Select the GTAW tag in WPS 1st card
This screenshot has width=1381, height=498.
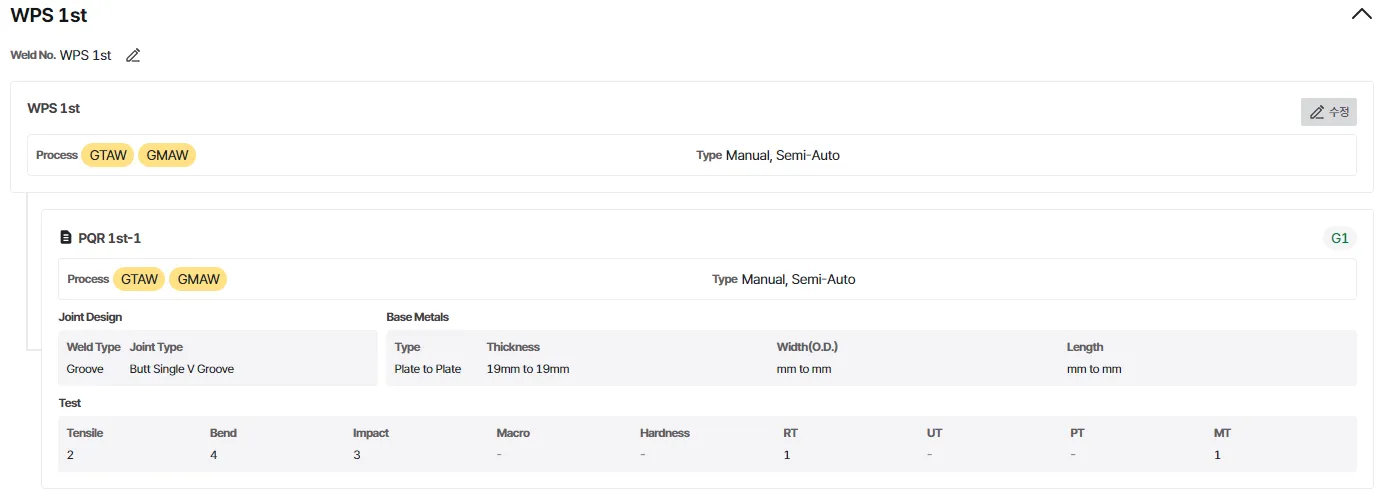(108, 155)
